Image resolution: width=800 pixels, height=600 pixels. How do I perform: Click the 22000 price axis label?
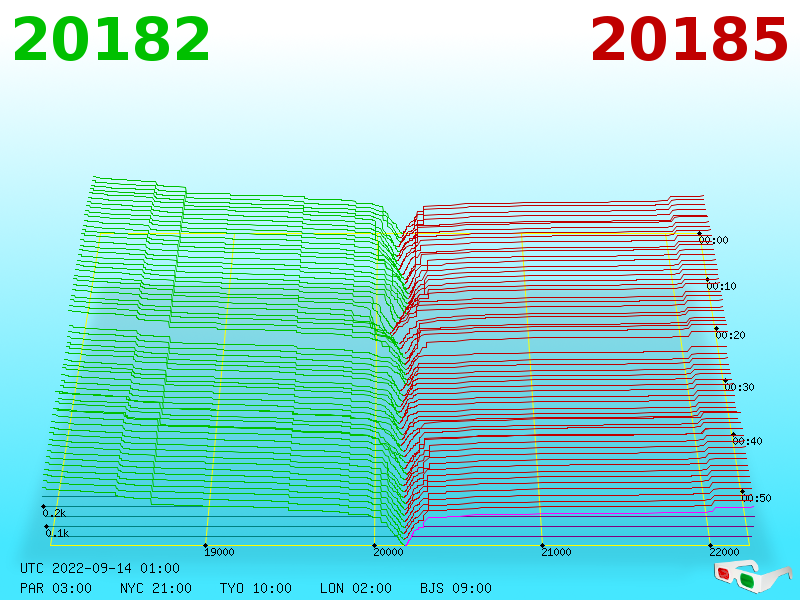pos(724,552)
